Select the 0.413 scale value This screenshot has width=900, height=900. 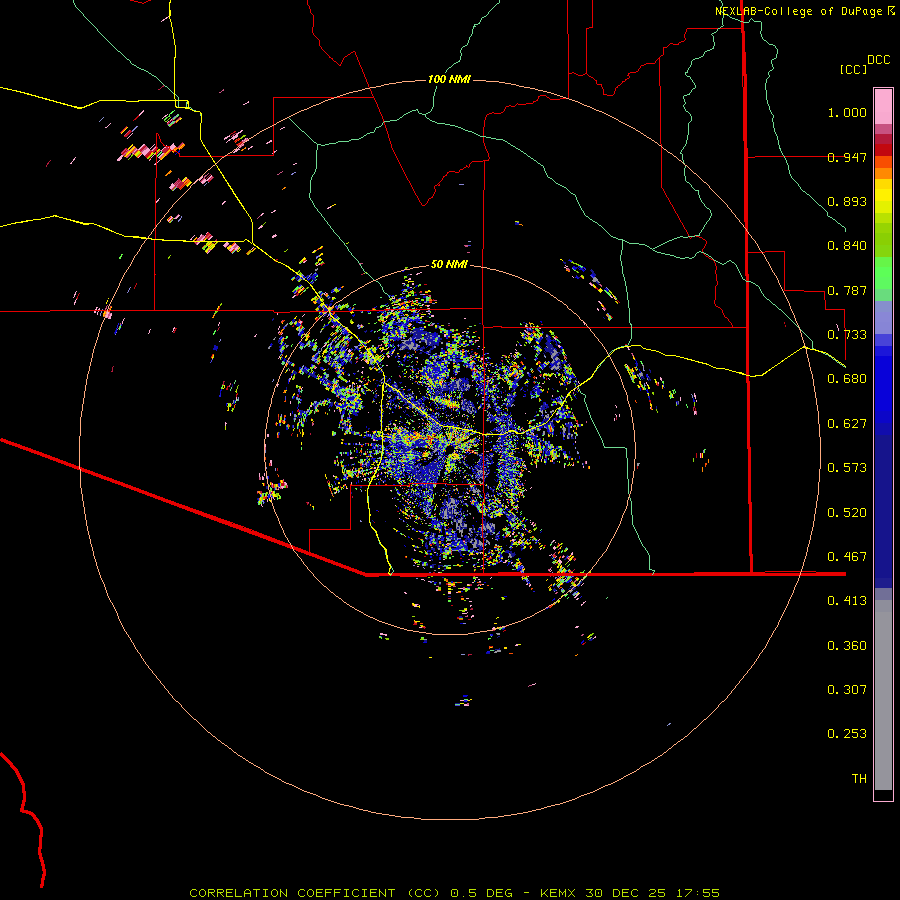click(x=847, y=601)
